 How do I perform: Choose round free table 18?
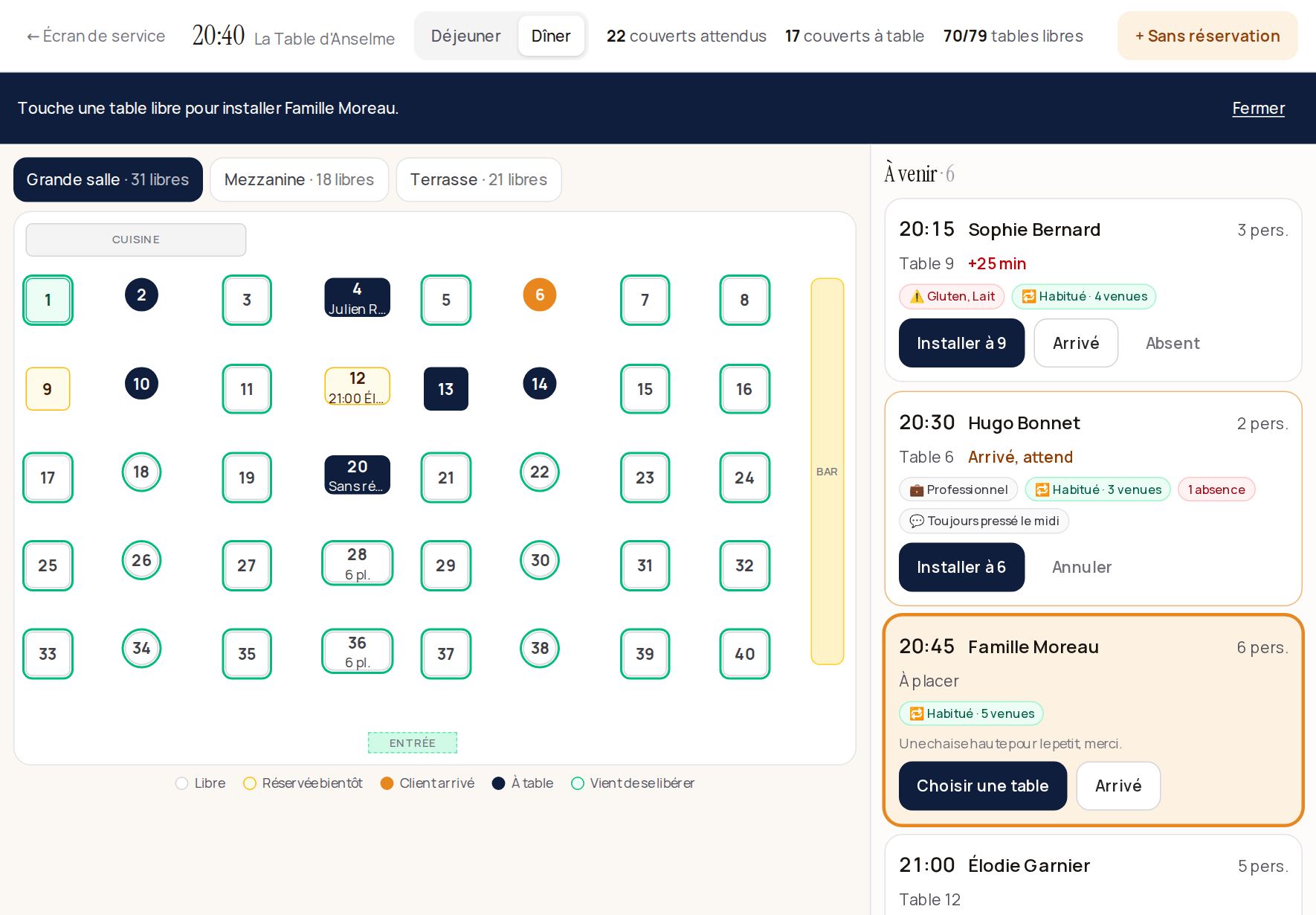141,472
